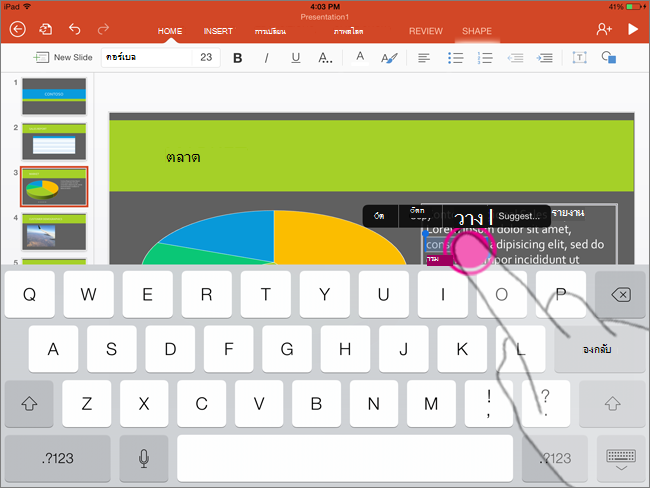
Task: Add a New Slide
Action: (63, 58)
